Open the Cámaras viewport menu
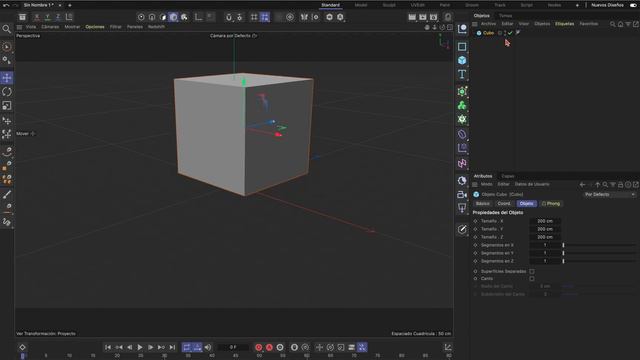Screen dimensions: 640x360 50,27
